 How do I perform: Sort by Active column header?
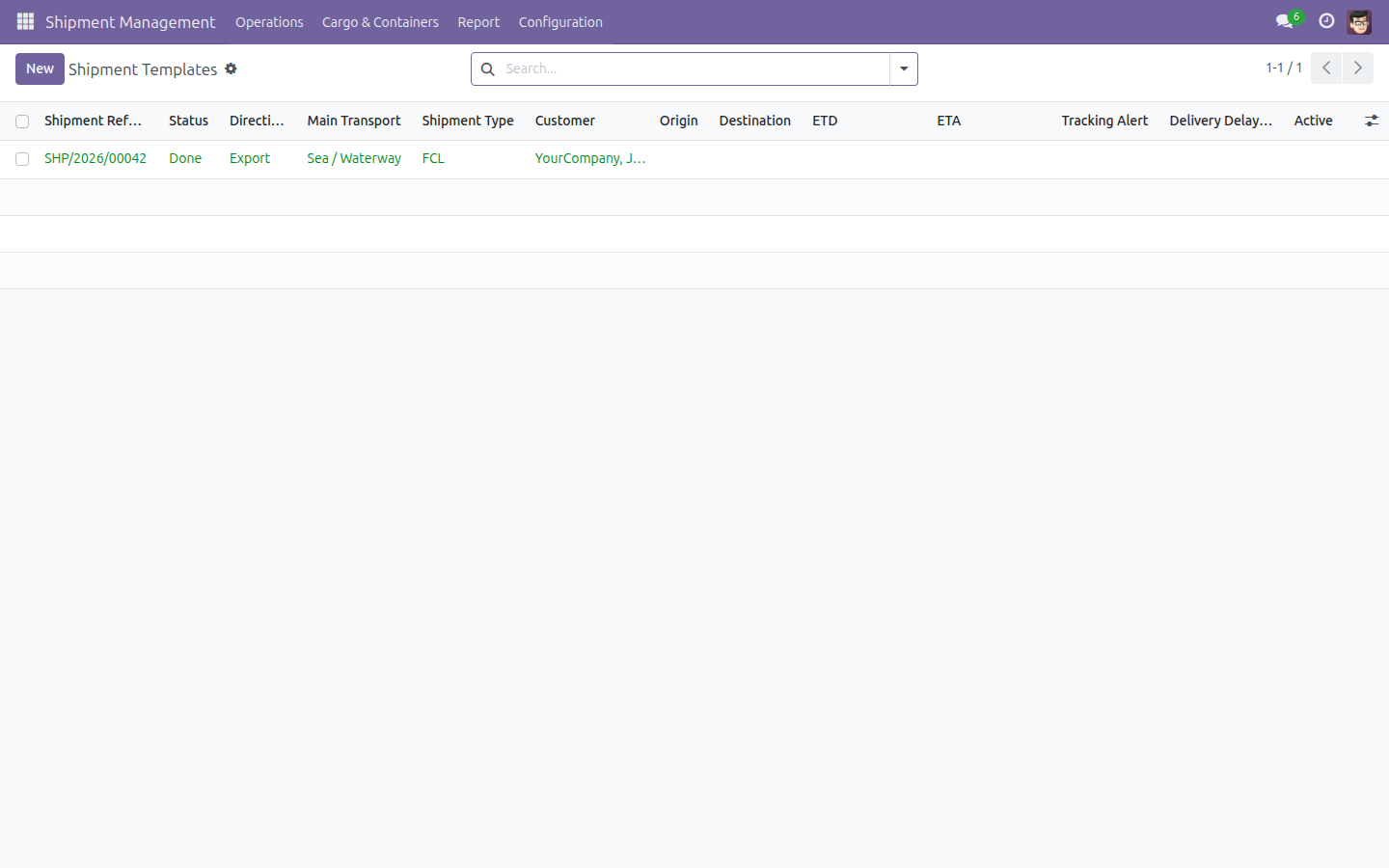tap(1313, 121)
